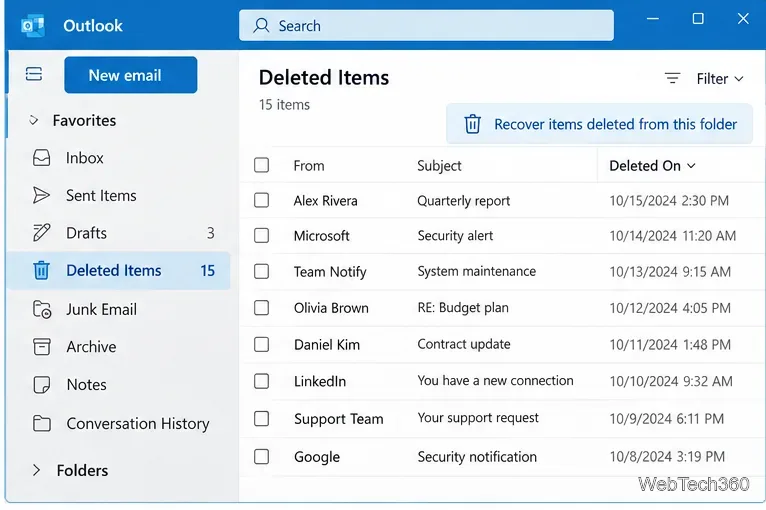Click the From column header
Image resolution: width=766 pixels, height=510 pixels.
click(x=309, y=166)
